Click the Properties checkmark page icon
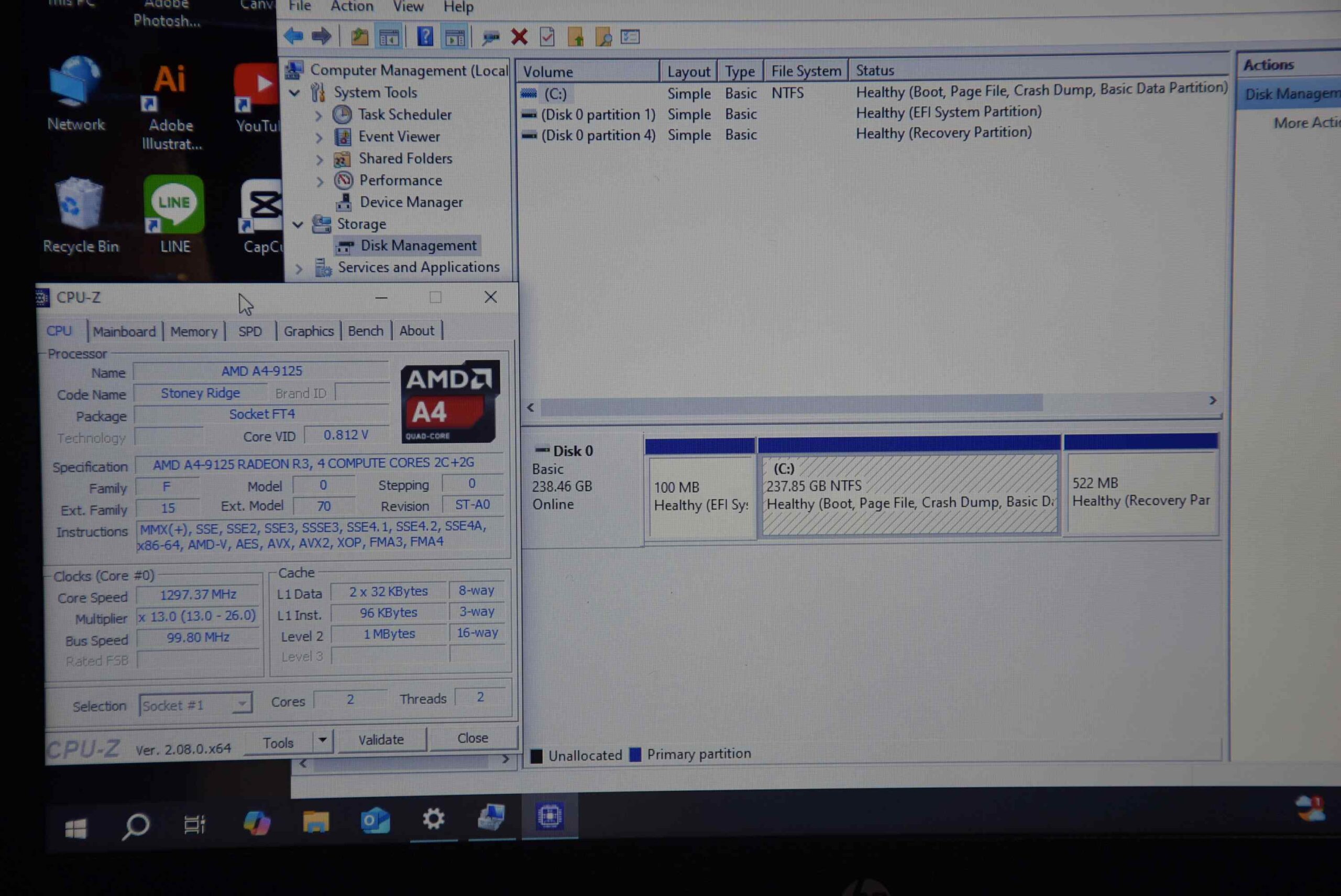Image resolution: width=1341 pixels, height=896 pixels. click(x=547, y=38)
